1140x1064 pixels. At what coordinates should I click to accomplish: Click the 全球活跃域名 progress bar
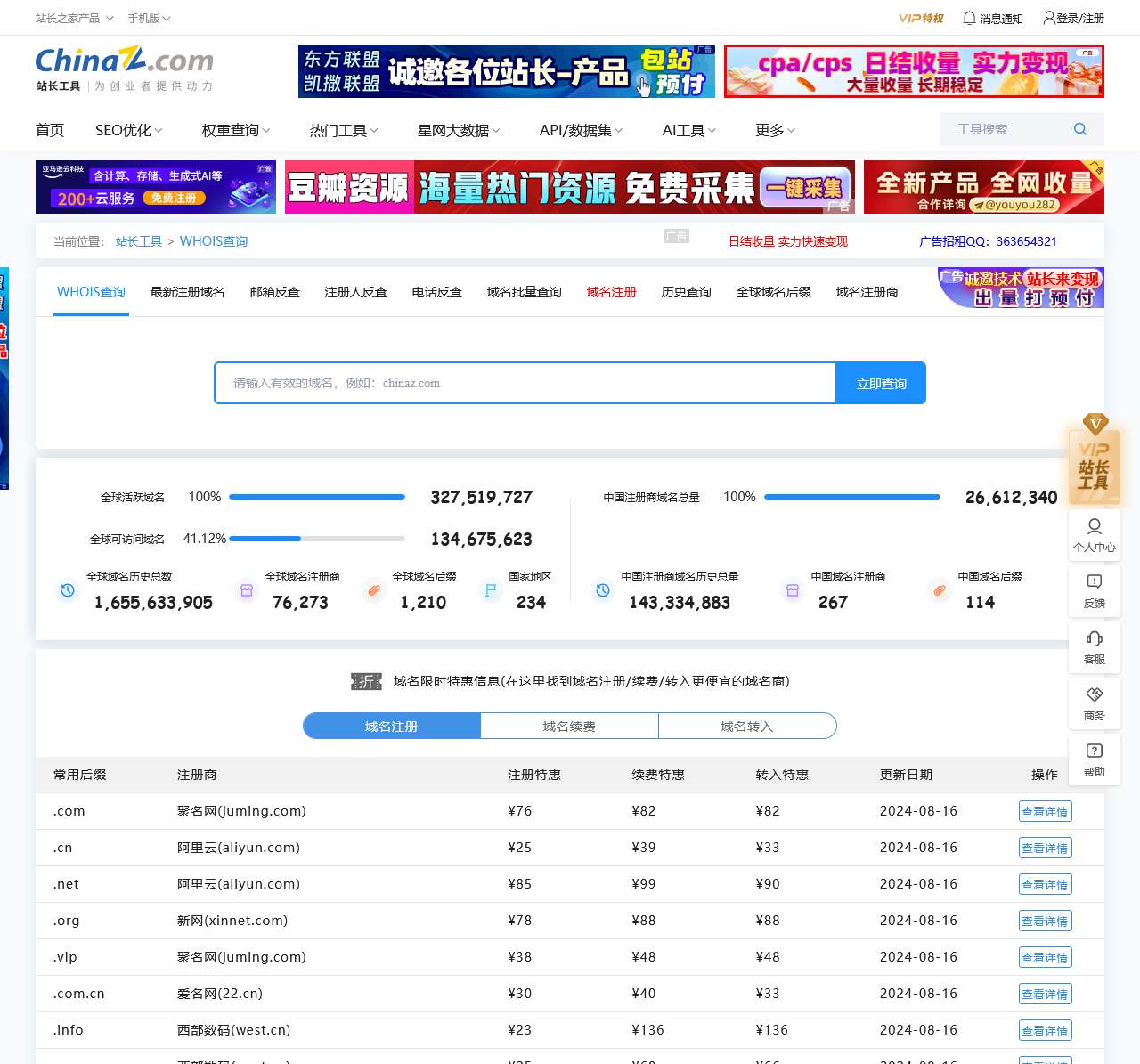pyautogui.click(x=316, y=497)
